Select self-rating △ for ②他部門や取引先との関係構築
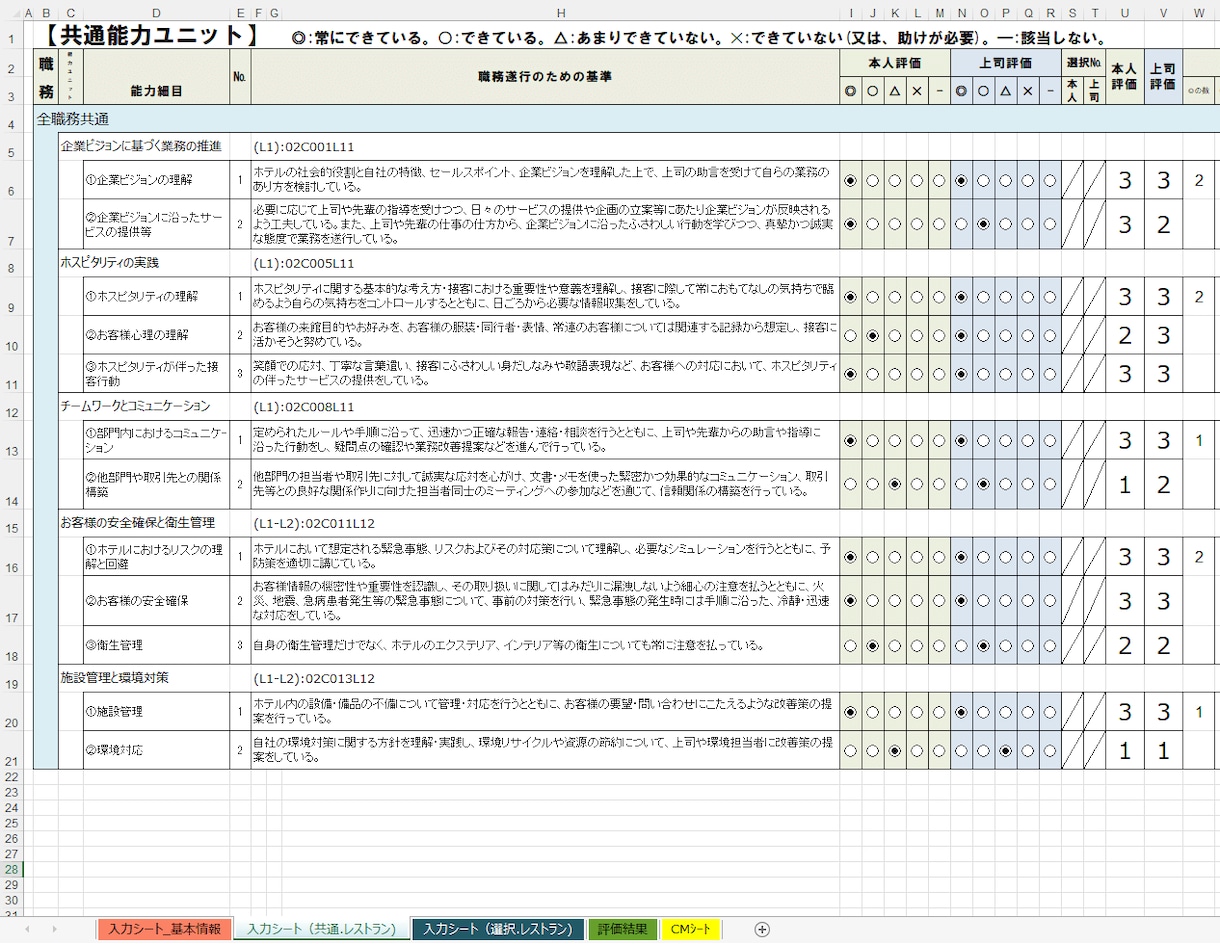This screenshot has height=944, width=1220. point(895,484)
